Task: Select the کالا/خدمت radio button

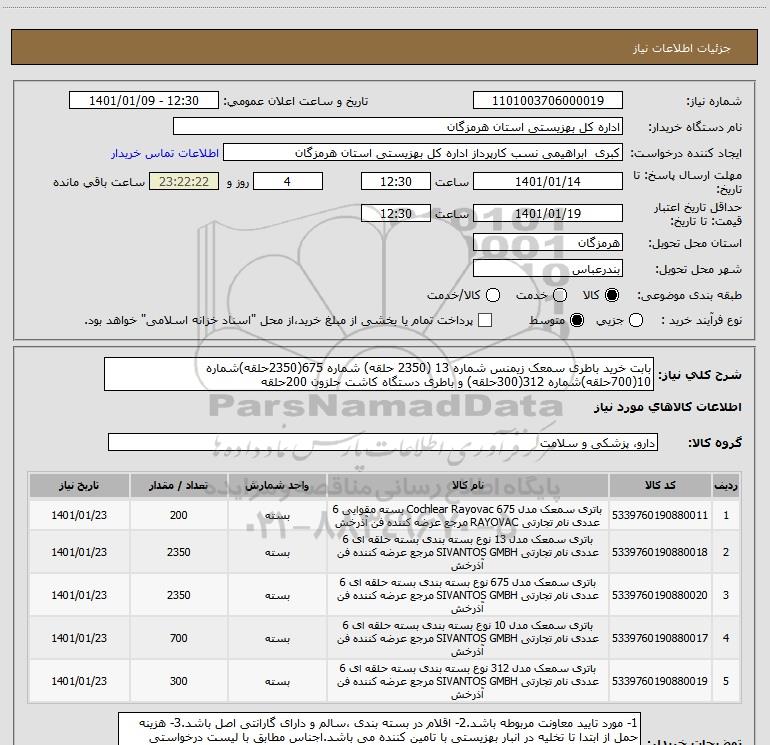Action: pyautogui.click(x=493, y=295)
